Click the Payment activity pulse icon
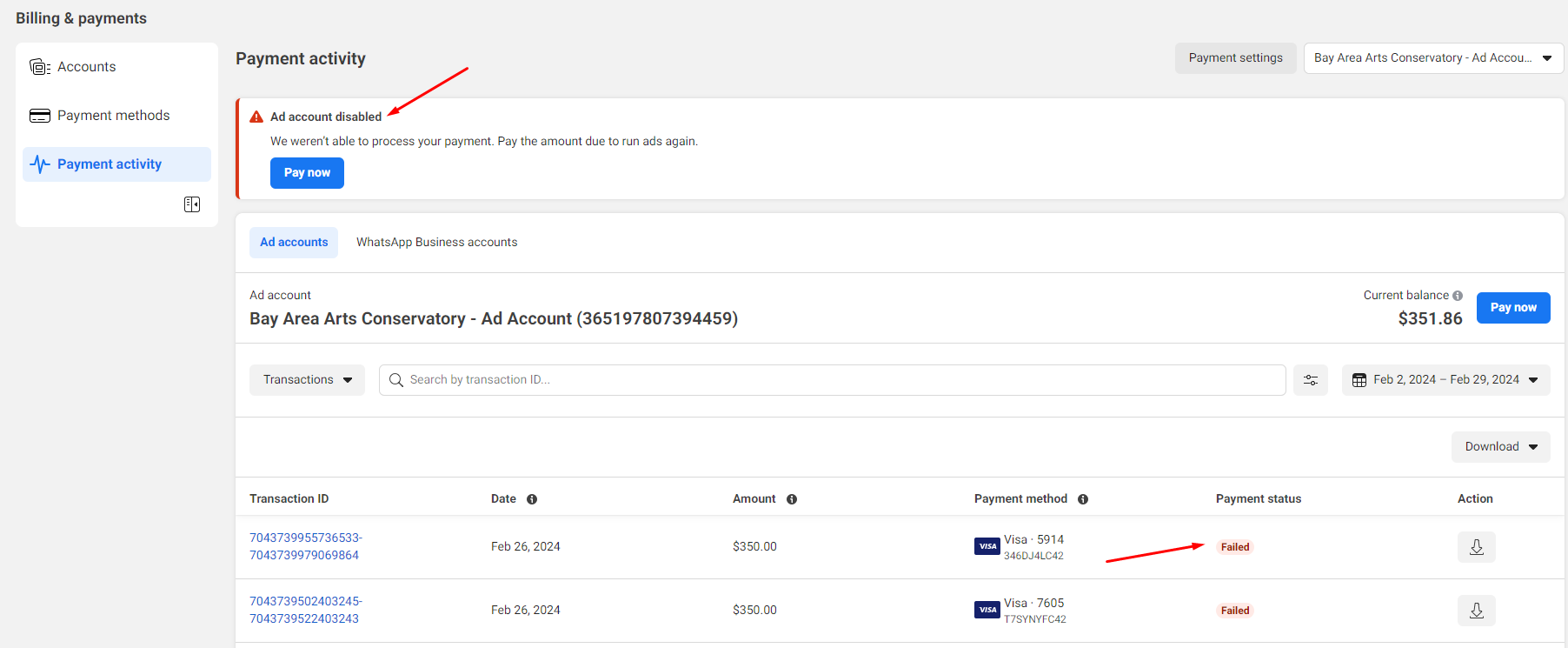 [40, 164]
